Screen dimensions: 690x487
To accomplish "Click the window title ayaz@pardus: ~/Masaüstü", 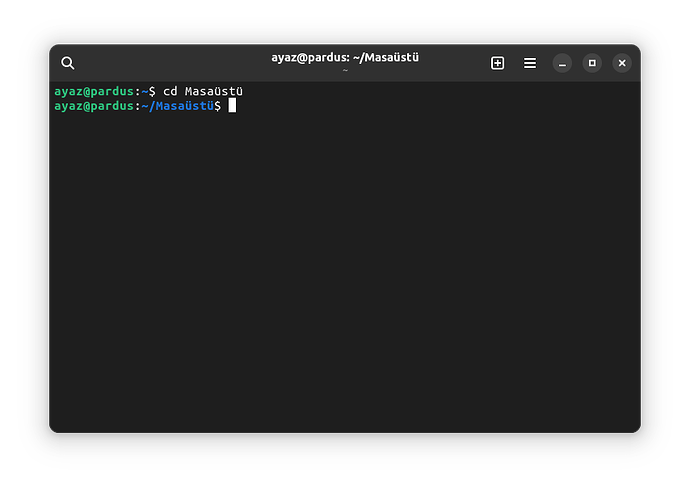I will [x=344, y=57].
